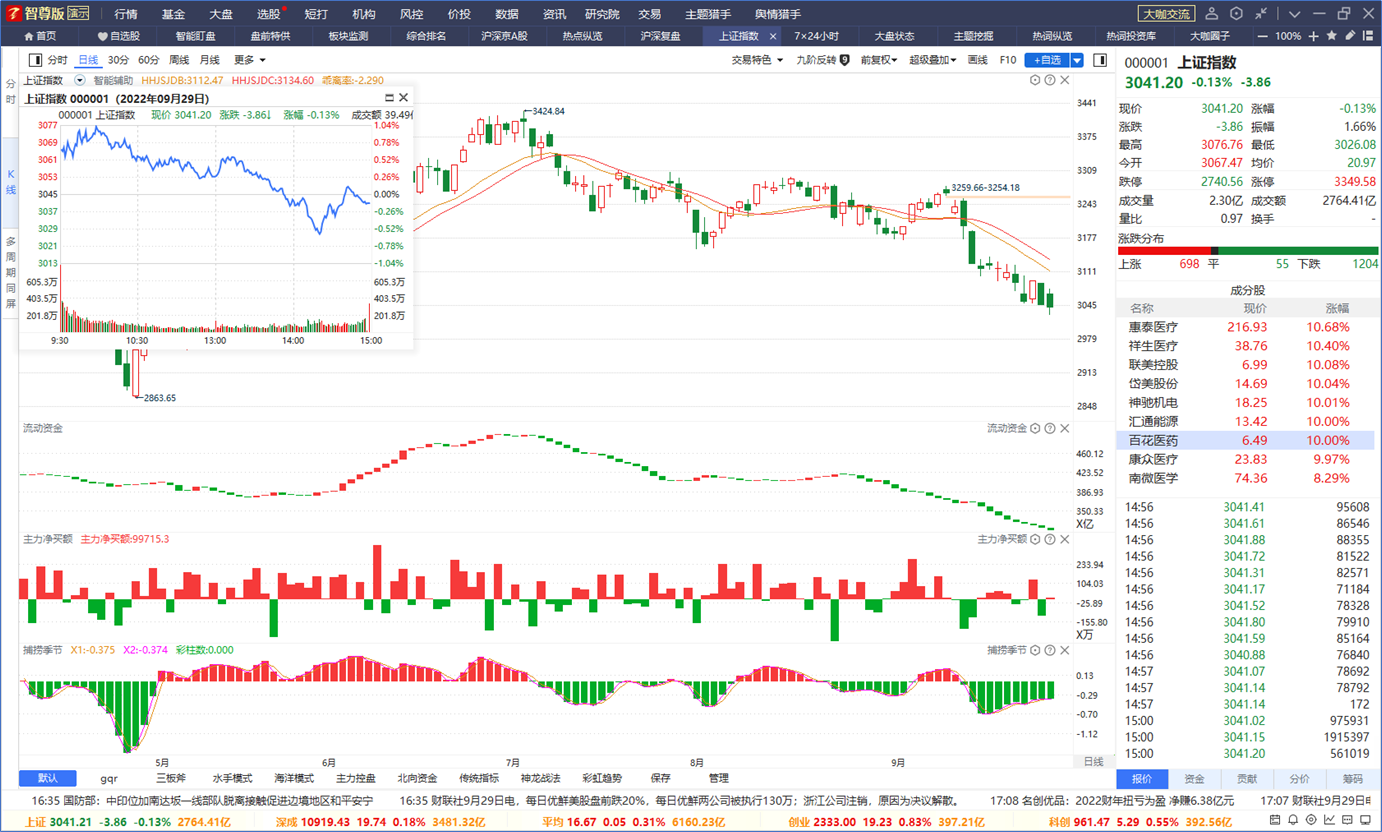Close the 上证指数 mini intraday popup

(404, 98)
